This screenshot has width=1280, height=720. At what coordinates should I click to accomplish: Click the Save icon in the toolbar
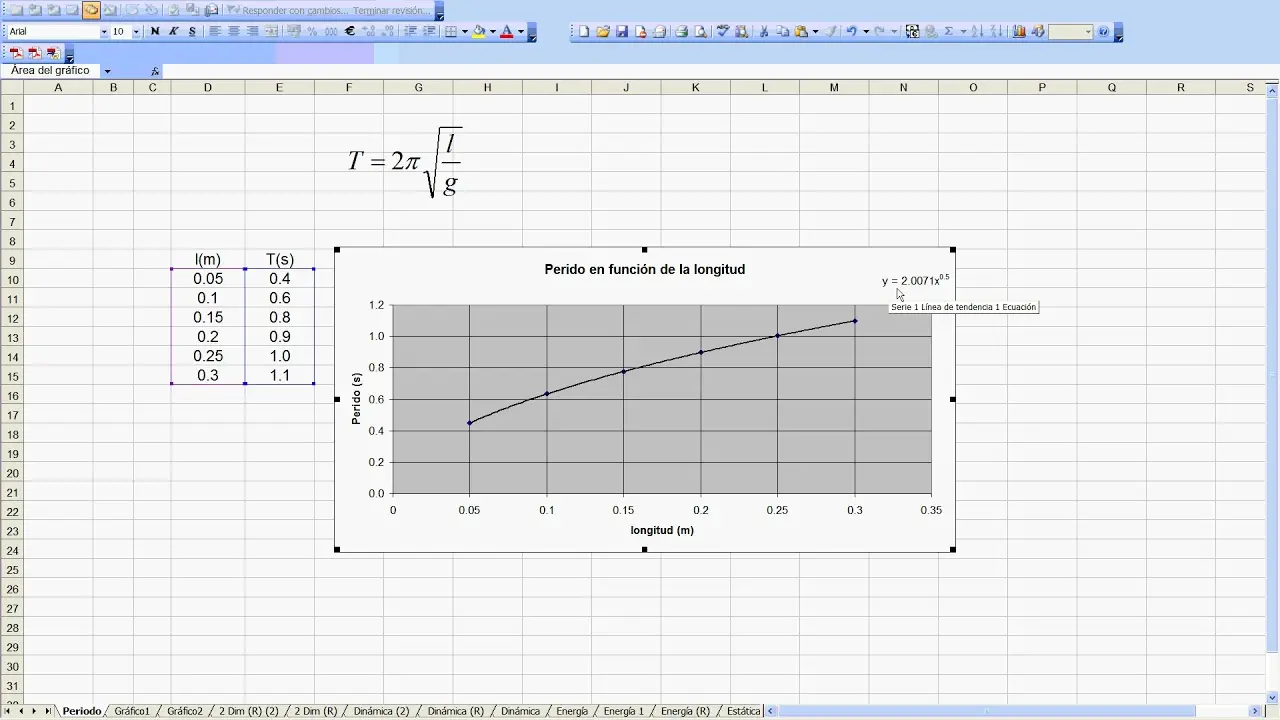click(622, 32)
